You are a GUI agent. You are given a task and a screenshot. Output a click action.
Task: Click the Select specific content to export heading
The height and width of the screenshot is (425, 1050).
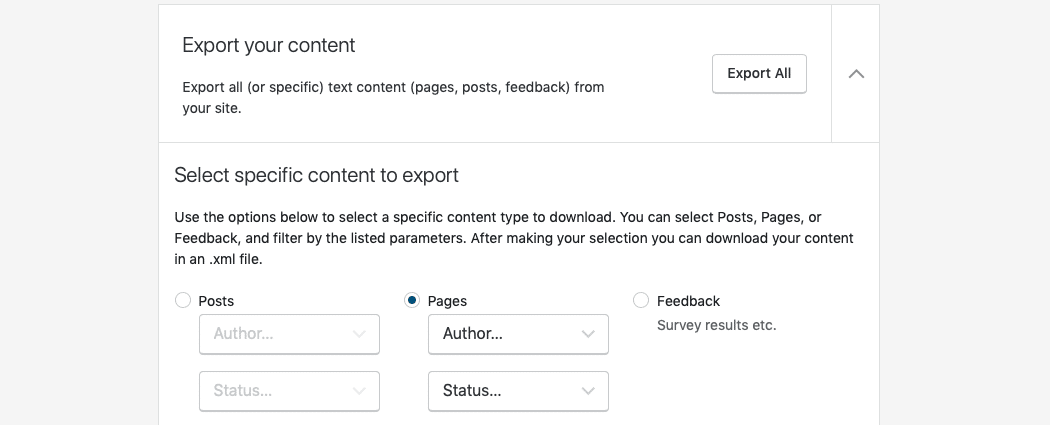(316, 175)
